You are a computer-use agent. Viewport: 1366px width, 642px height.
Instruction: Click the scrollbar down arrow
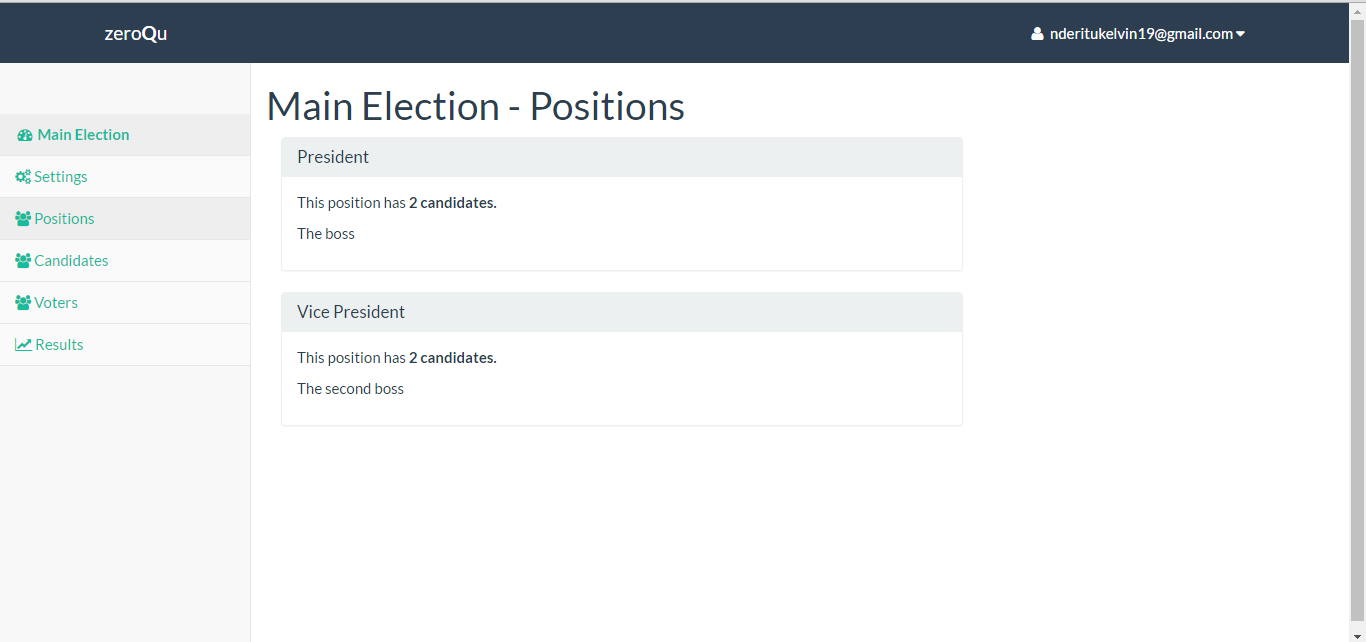point(1357,635)
